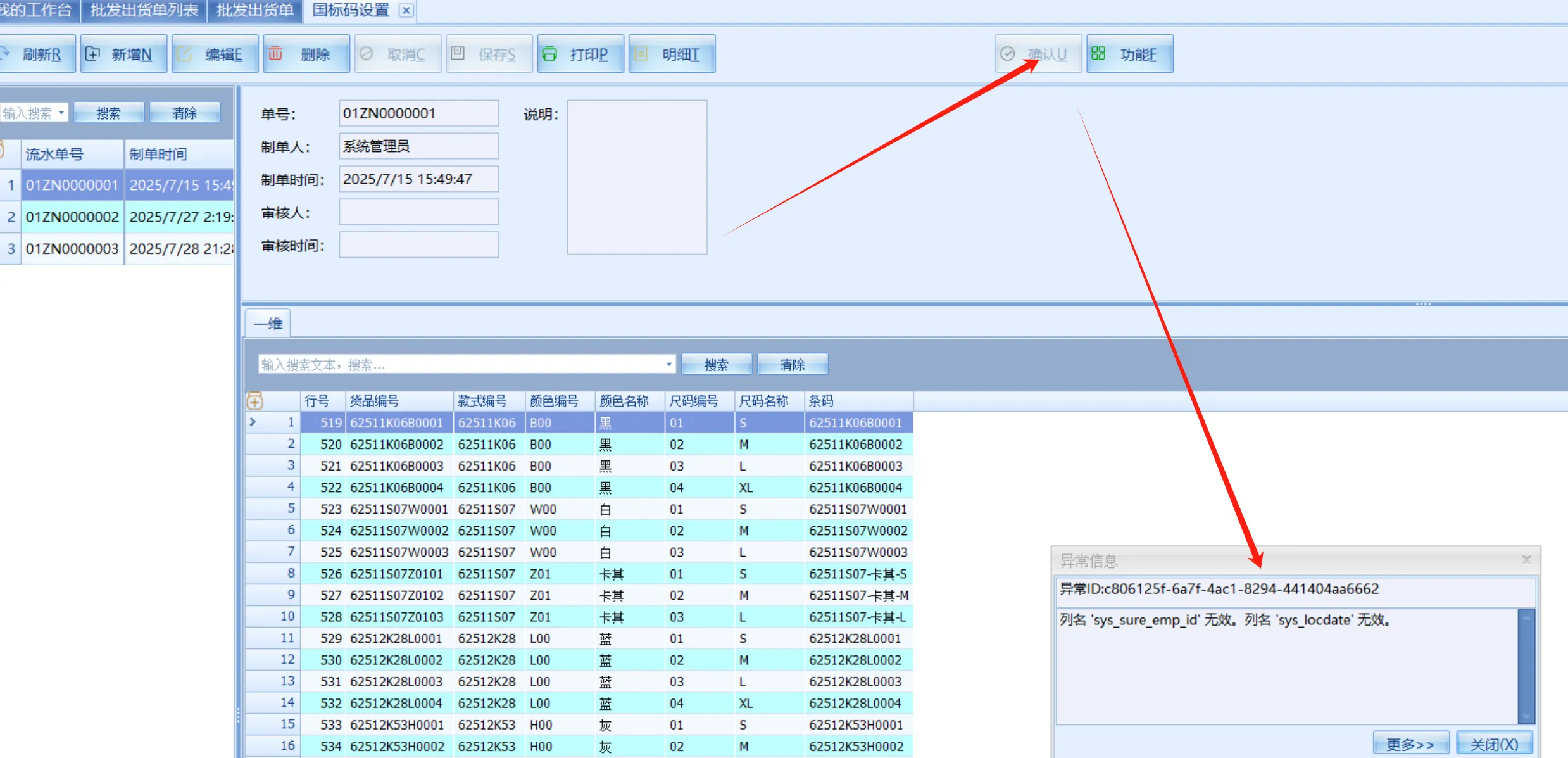Select the 一维 tab
Viewport: 1568px width, 758px height.
click(x=268, y=324)
